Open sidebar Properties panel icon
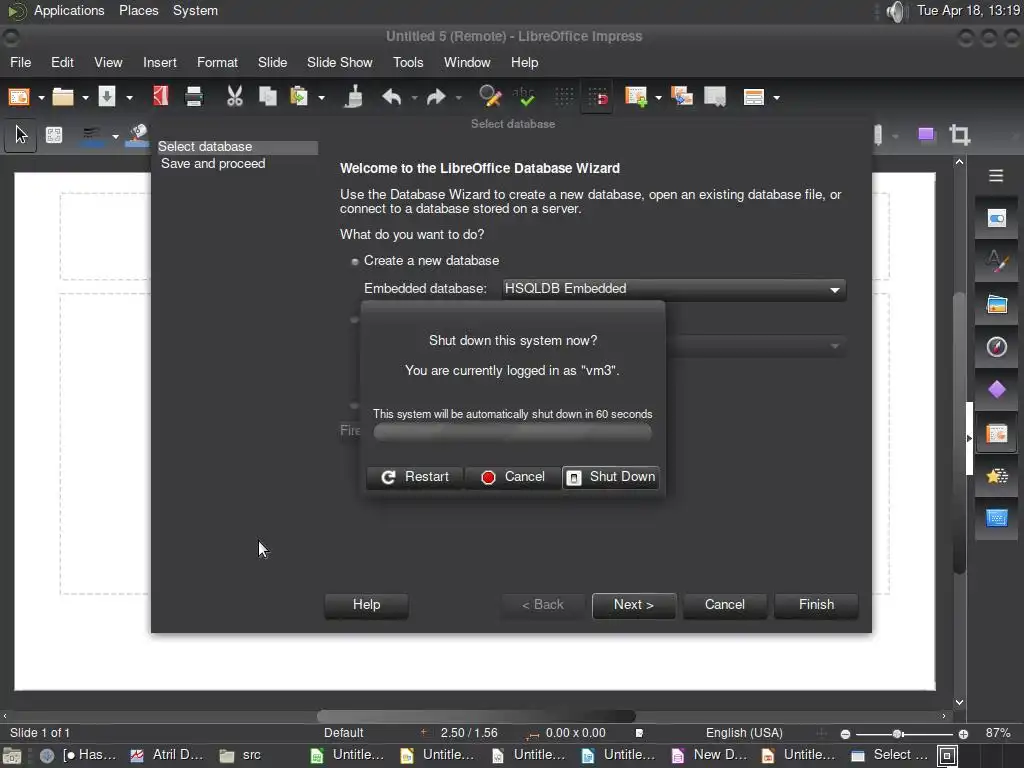1024x768 pixels. (997, 218)
